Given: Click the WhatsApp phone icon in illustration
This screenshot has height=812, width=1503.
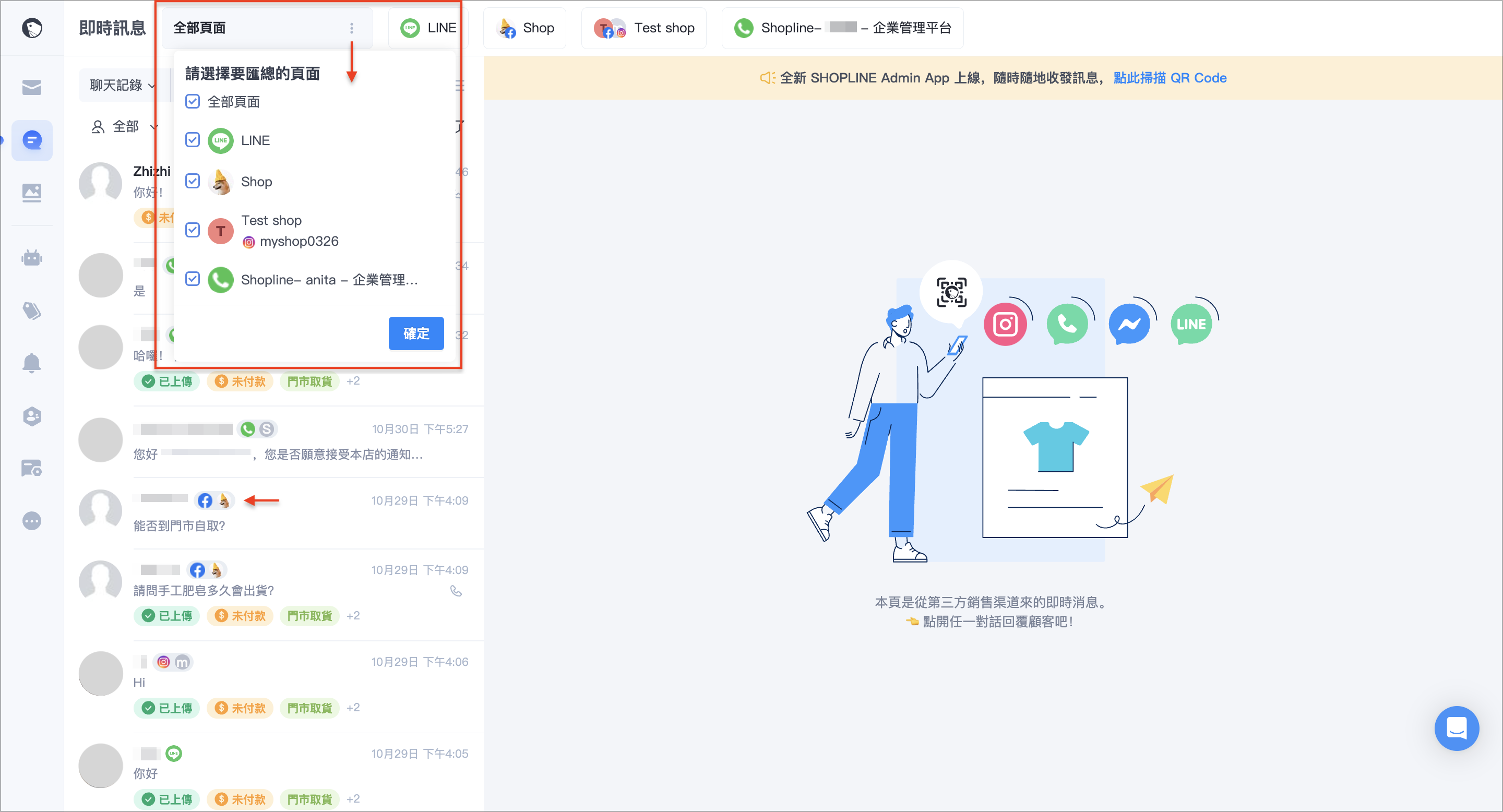Looking at the screenshot, I should coord(1067,325).
